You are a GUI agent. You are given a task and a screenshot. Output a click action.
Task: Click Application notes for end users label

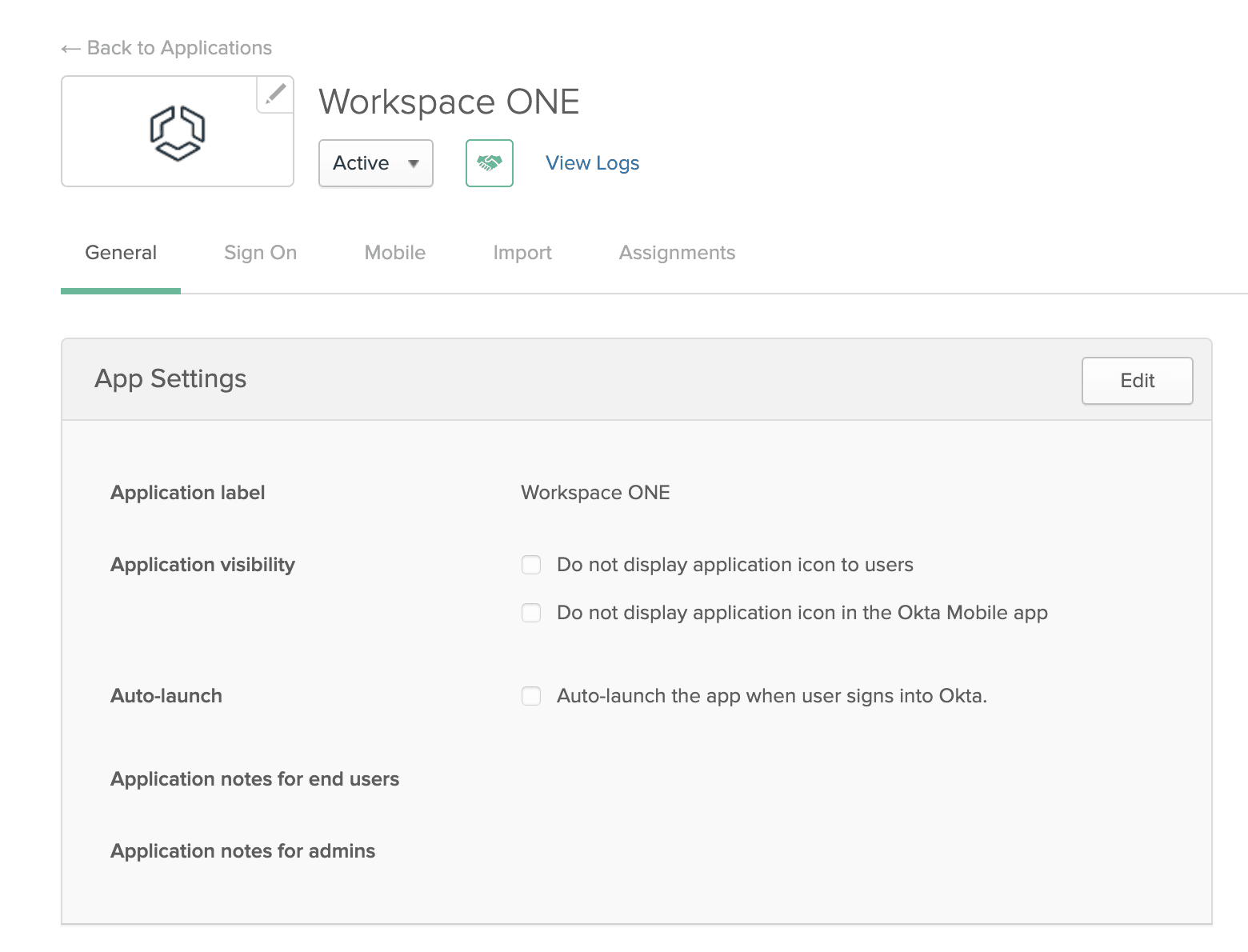[254, 779]
